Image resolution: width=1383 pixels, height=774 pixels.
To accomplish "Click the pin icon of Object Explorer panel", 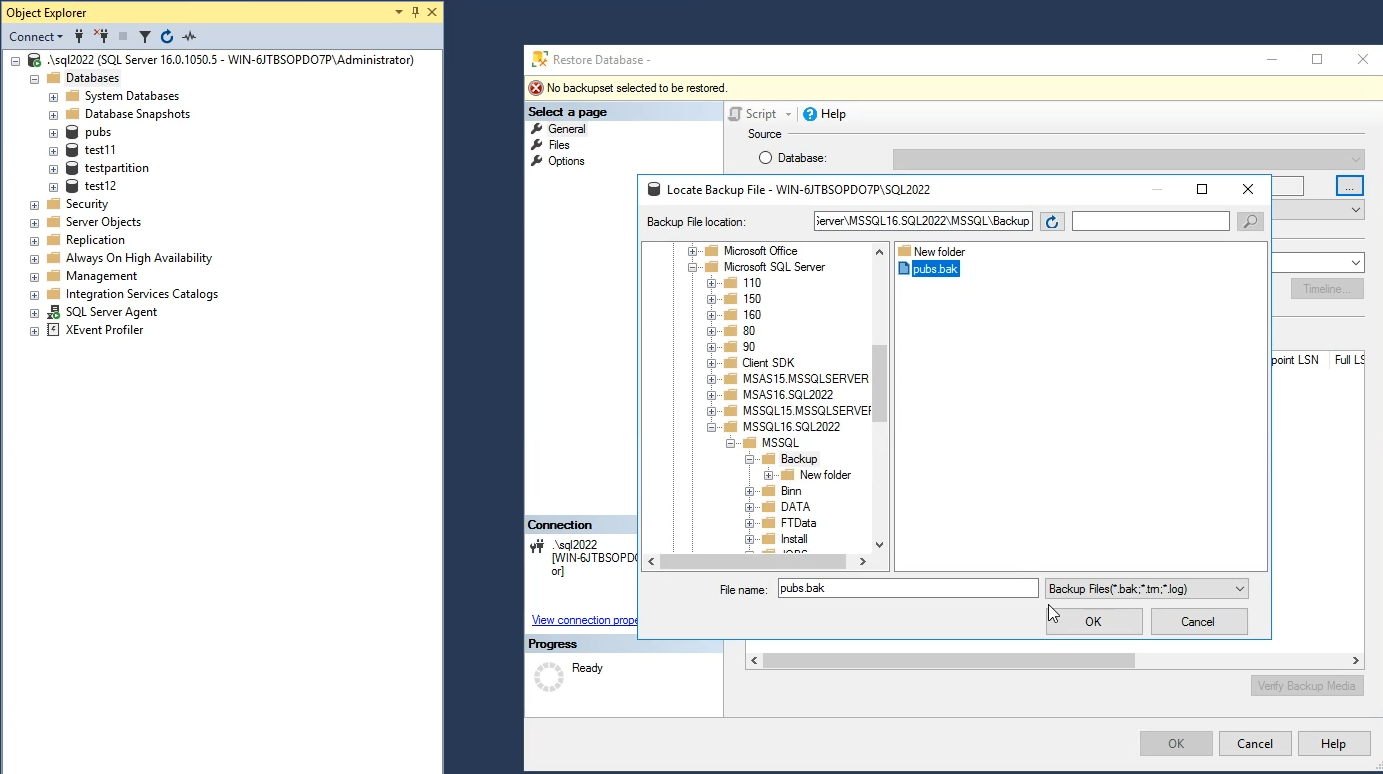I will click(416, 12).
